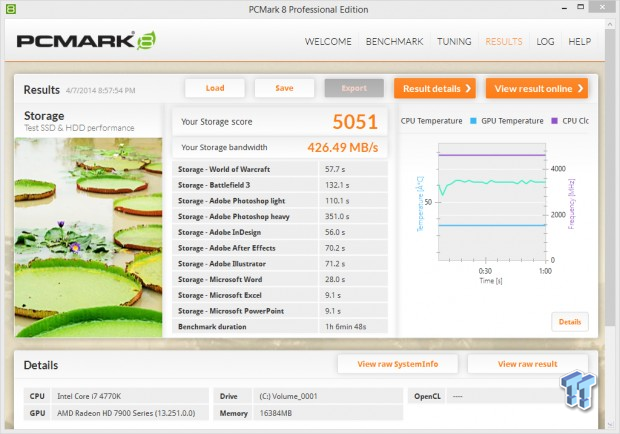Image resolution: width=620 pixels, height=434 pixels.
Task: Click the PCMark app icon in title bar
Action: [x=11, y=9]
